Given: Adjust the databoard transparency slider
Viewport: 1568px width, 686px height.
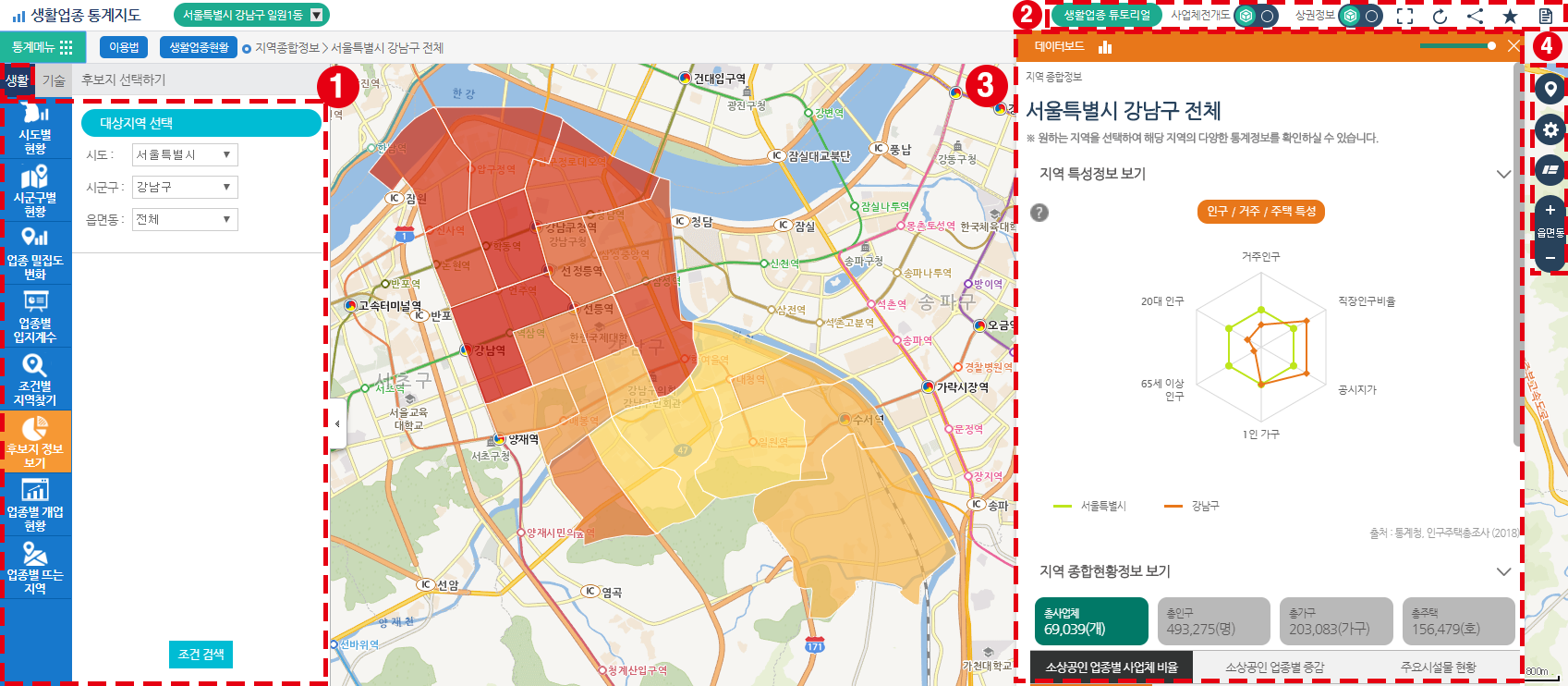Looking at the screenshot, I should [1490, 46].
